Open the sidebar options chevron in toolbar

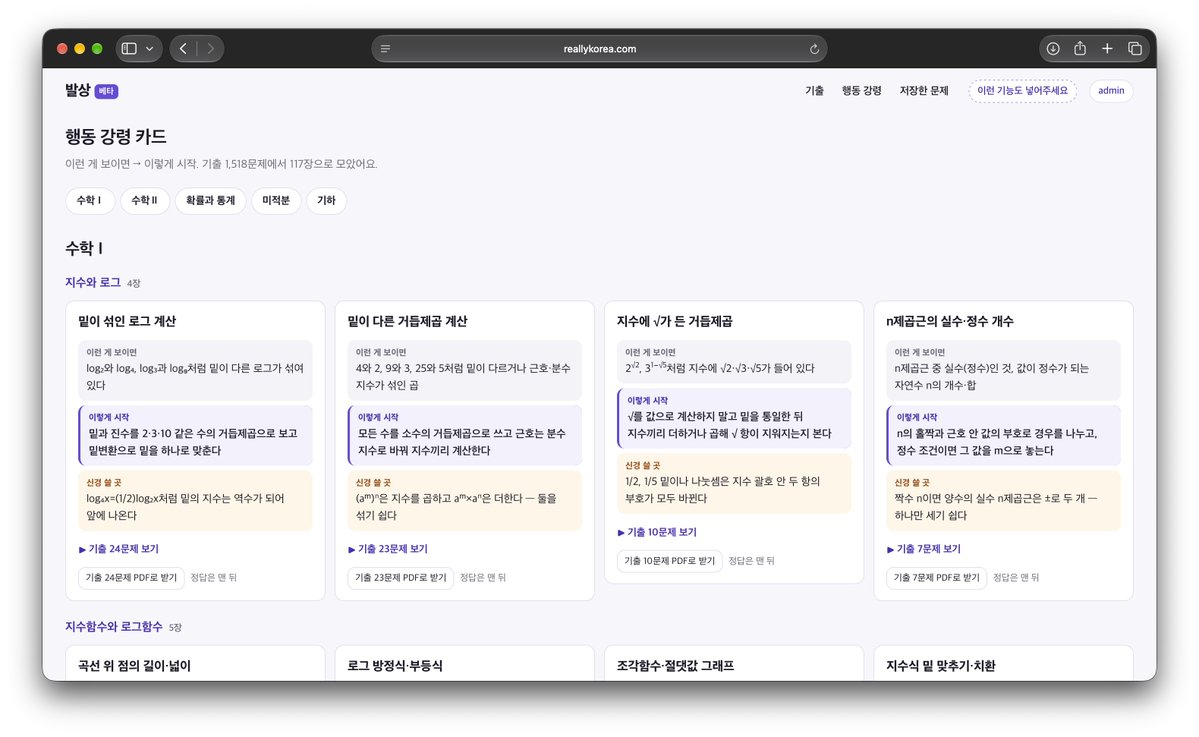[x=150, y=49]
